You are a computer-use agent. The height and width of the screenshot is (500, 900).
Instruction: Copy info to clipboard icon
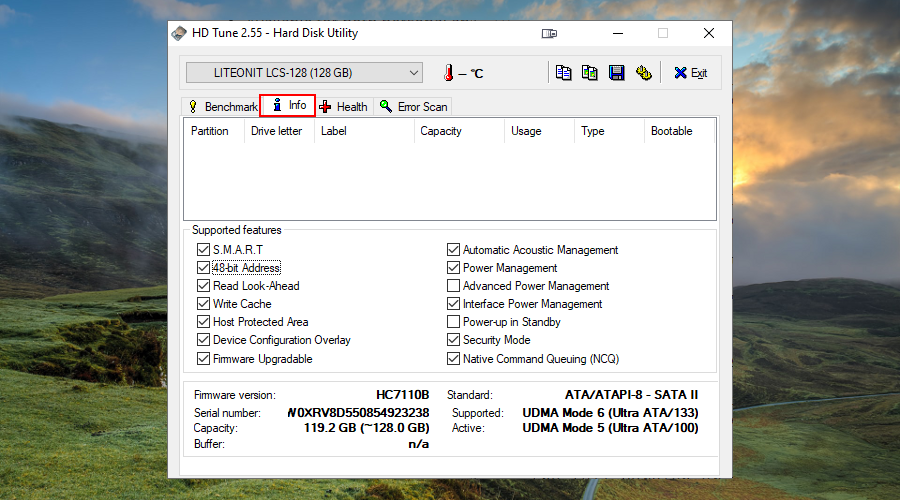(563, 73)
